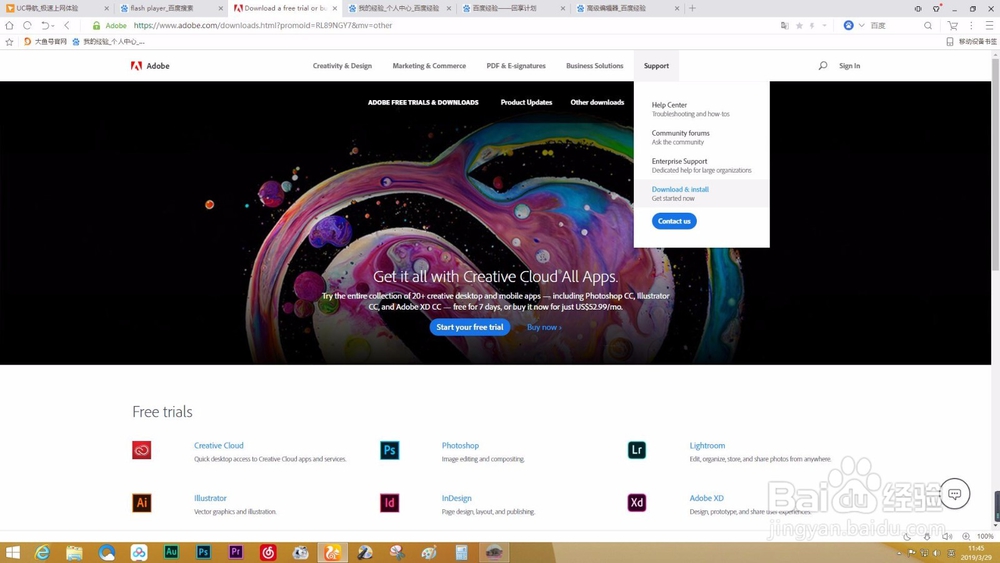Open the chat bubble help icon
Screen dimensions: 1000x563
954,494
